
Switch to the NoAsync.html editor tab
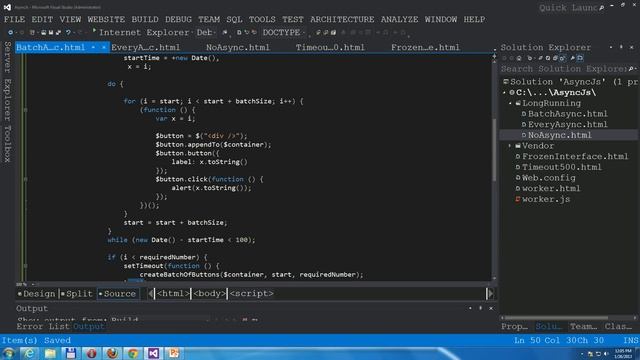238,47
